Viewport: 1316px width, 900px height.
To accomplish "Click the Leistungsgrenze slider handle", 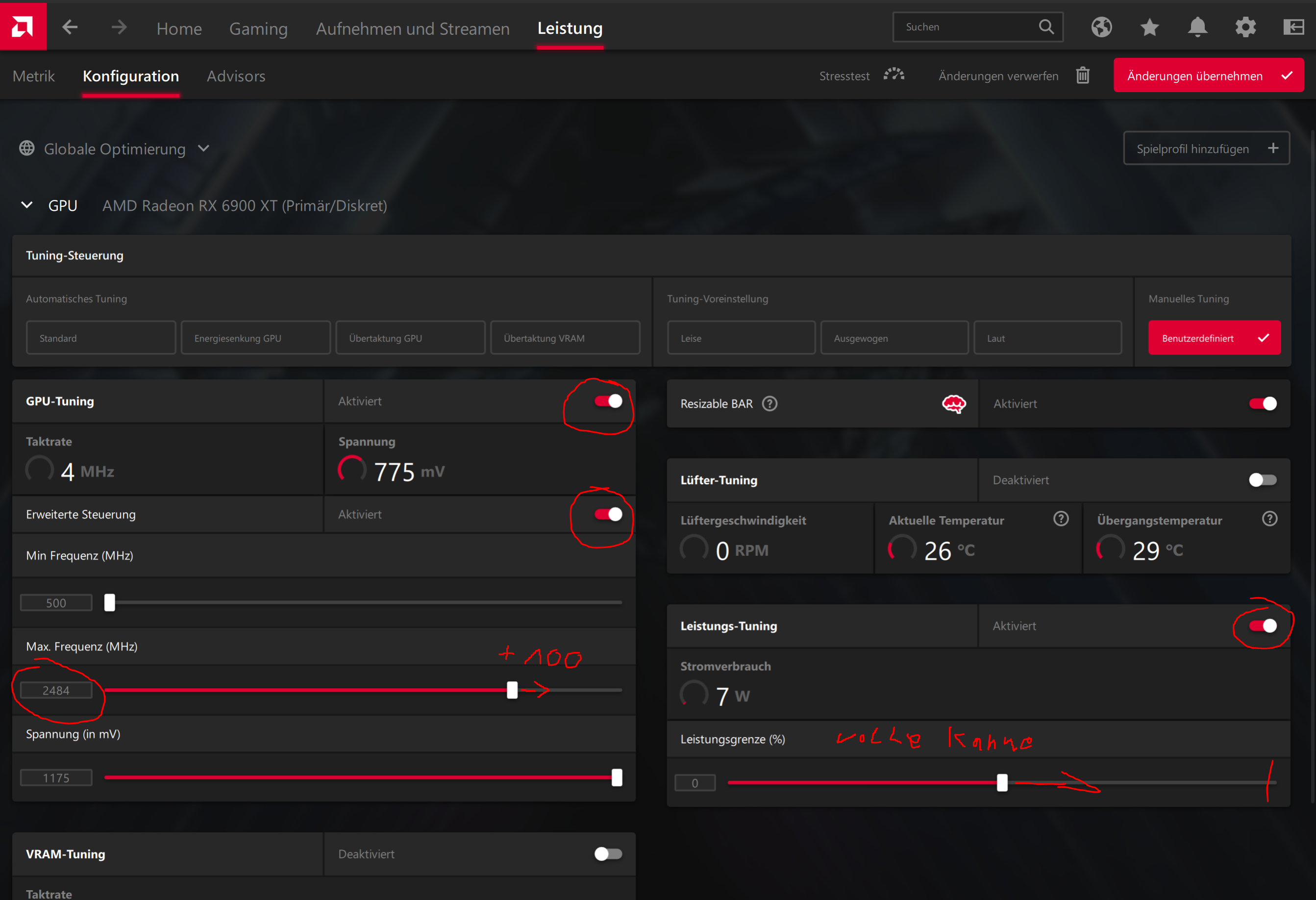I will [1002, 783].
